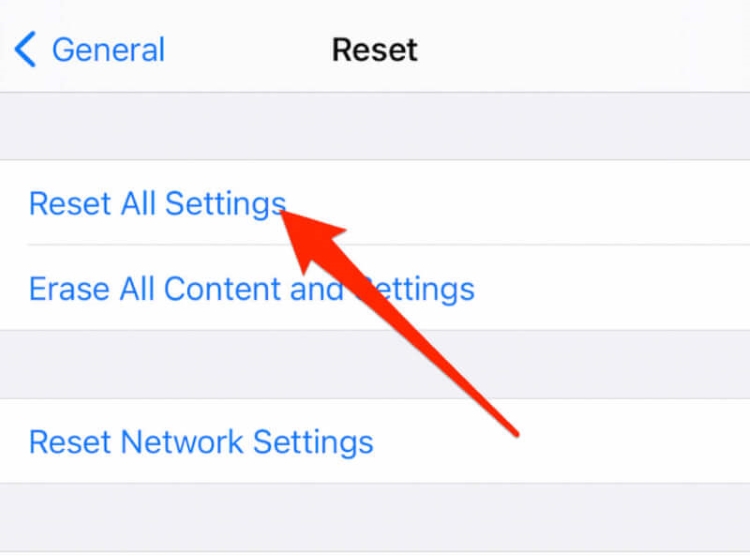Click the word "Erase" in second option

(x=69, y=289)
